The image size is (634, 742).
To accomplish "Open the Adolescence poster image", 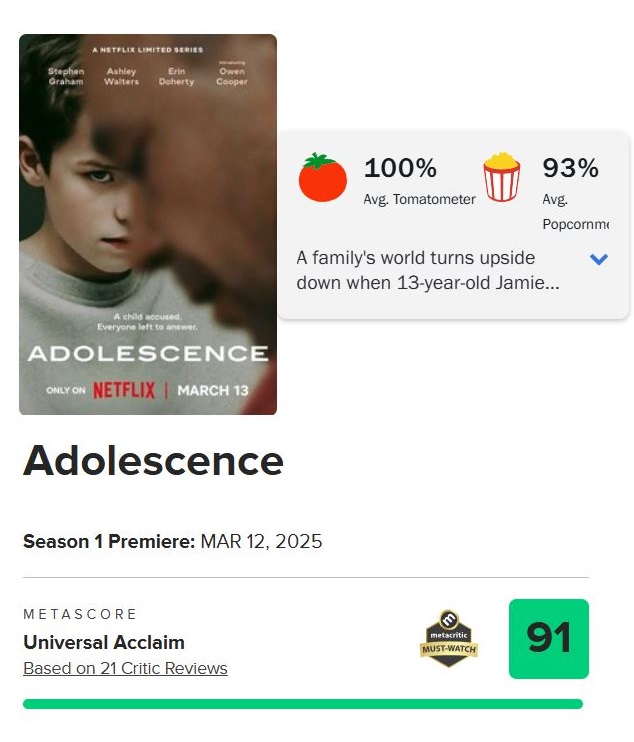I will click(x=148, y=224).
